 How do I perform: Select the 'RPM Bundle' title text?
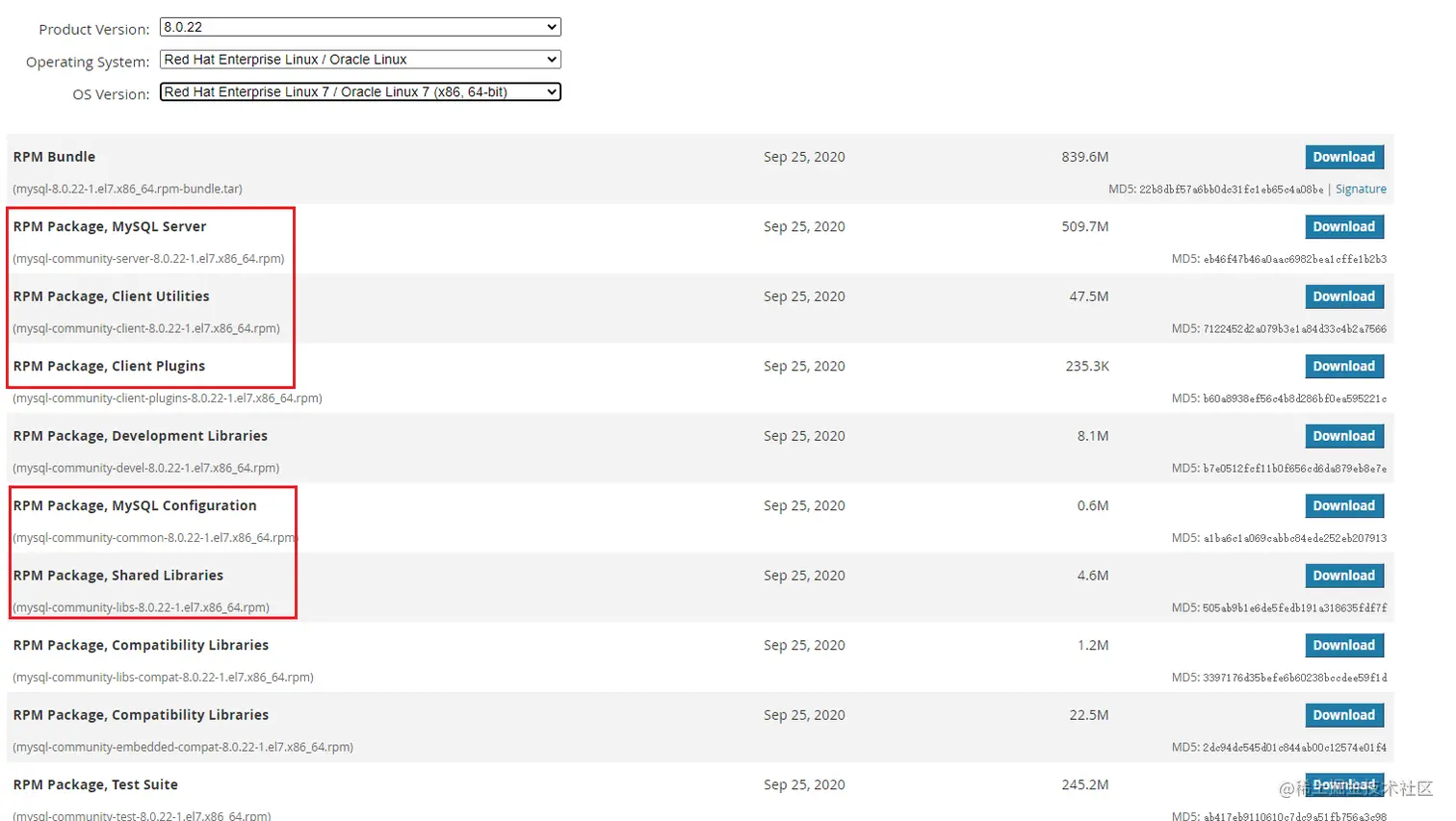[x=54, y=157]
